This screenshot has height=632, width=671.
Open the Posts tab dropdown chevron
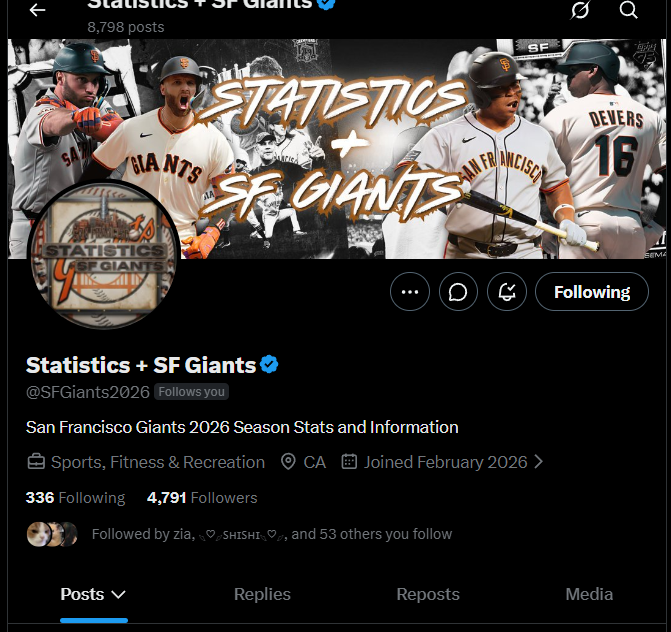[118, 594]
